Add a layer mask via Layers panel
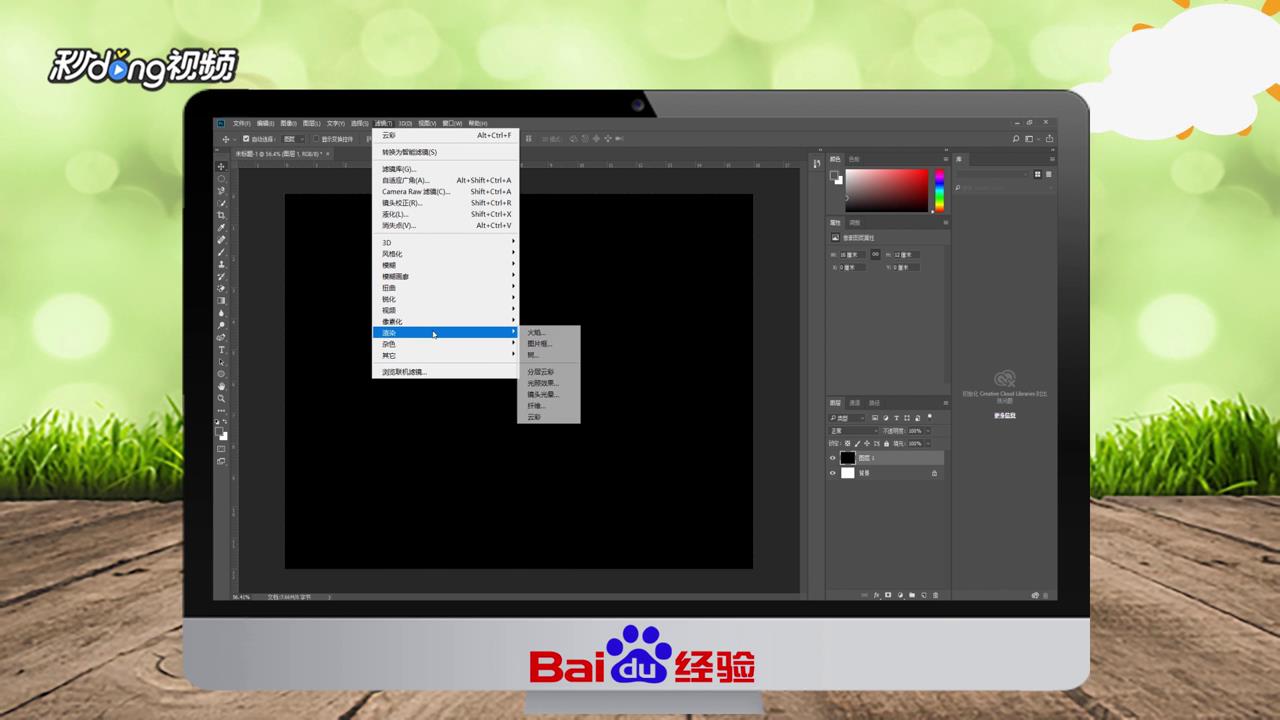 click(888, 594)
